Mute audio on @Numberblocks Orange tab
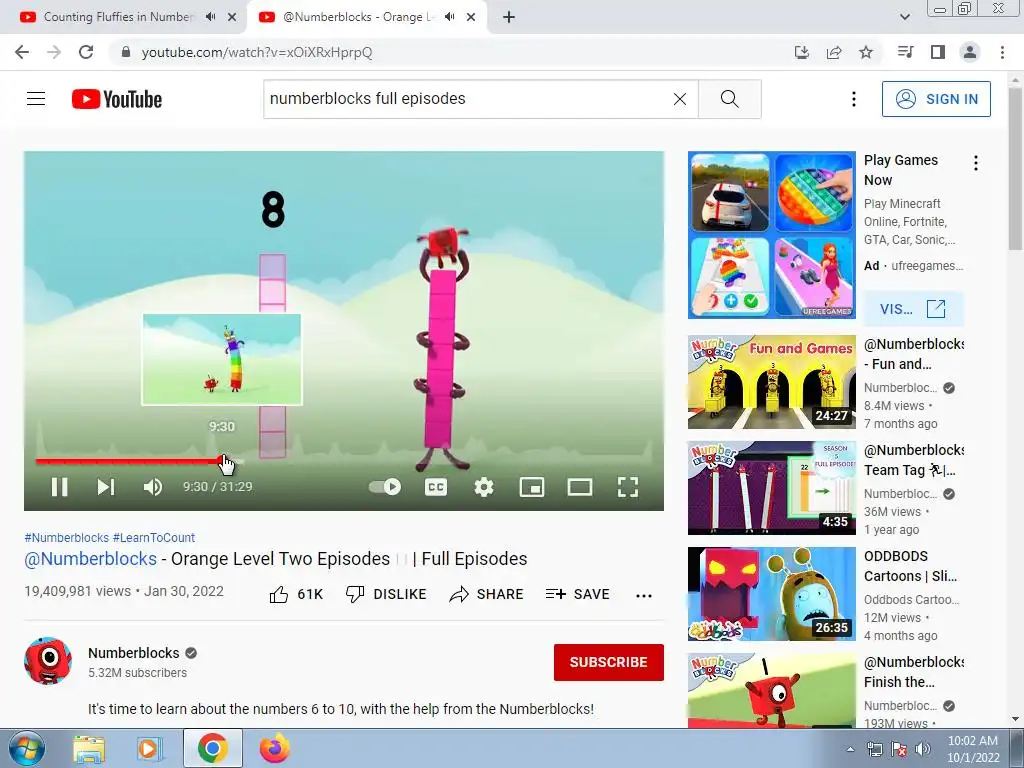1024x768 pixels. tap(449, 17)
